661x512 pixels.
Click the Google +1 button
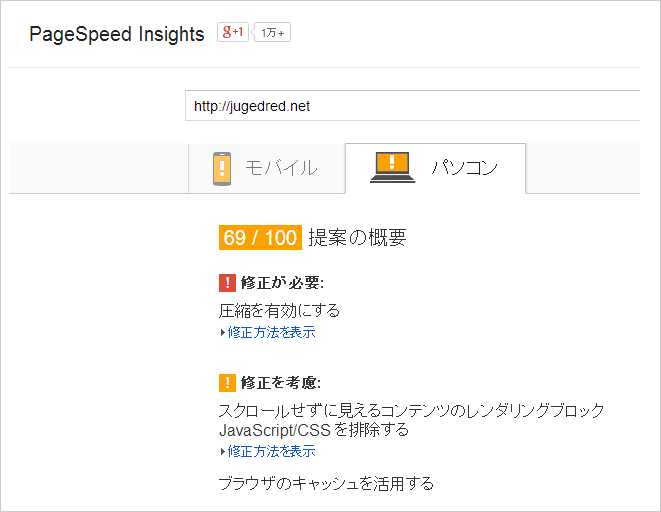coord(233,33)
